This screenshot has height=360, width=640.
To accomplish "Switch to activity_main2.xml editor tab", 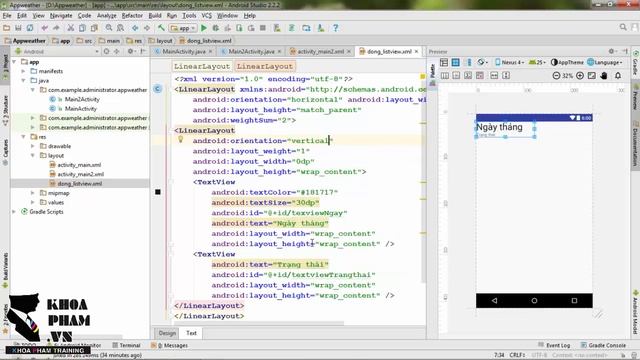I will click(320, 51).
